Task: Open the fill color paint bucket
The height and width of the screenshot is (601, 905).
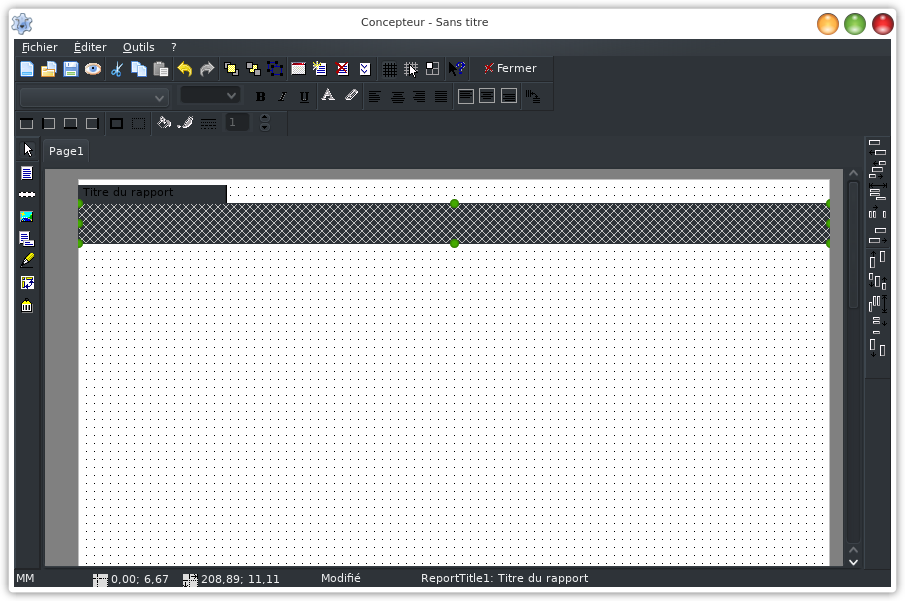Action: (165, 123)
